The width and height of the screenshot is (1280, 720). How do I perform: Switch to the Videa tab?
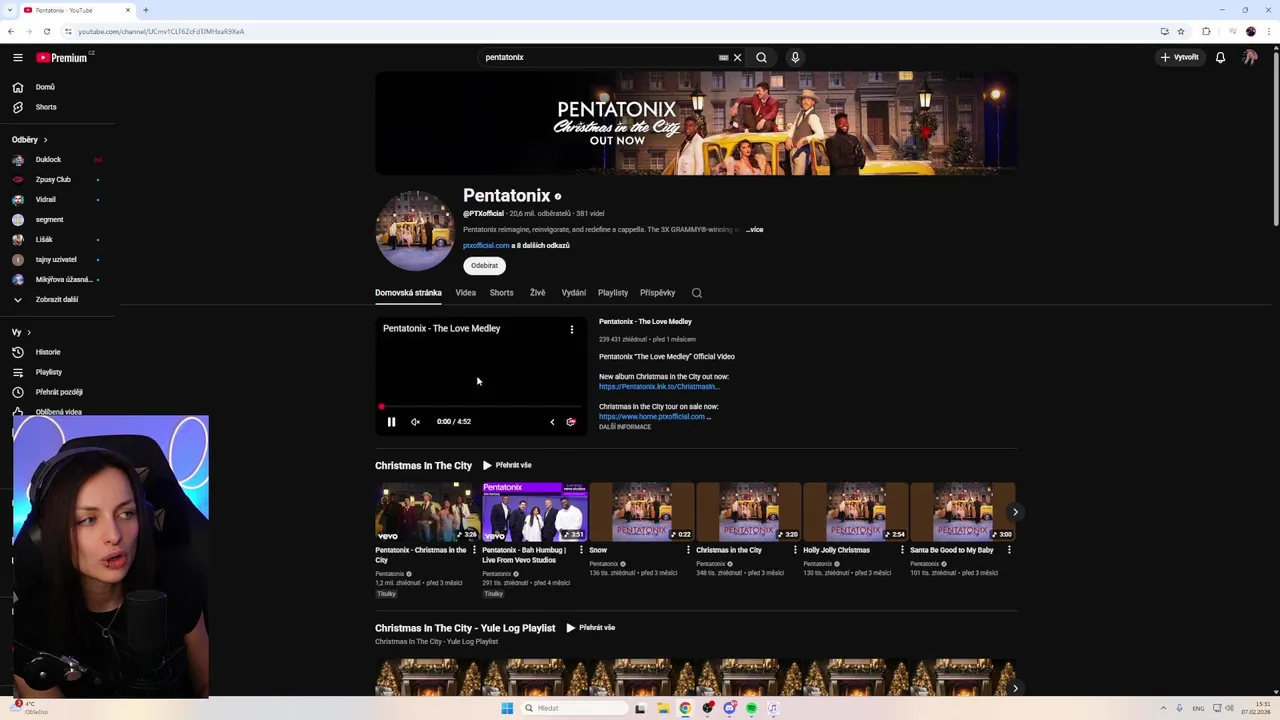[x=466, y=293]
